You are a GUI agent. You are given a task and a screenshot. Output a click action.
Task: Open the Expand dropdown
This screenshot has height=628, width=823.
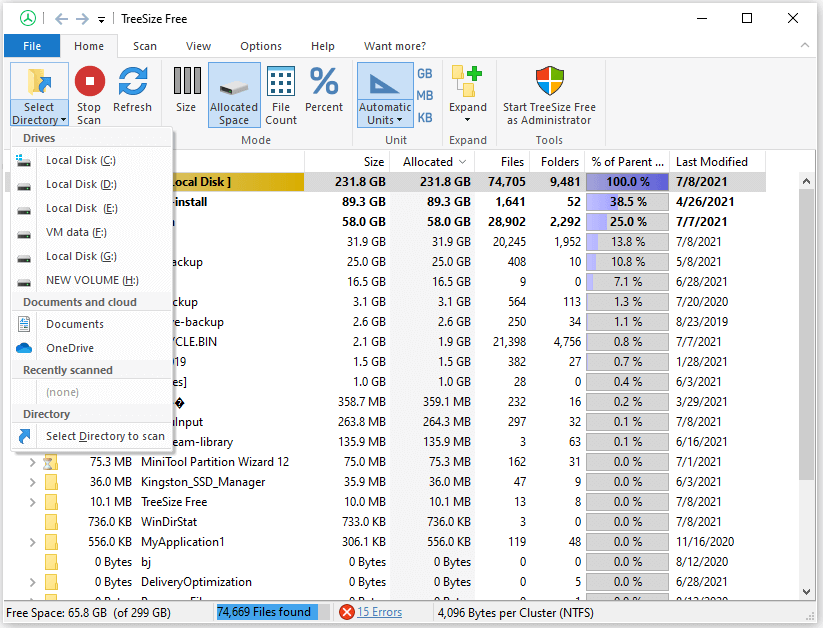coord(468,95)
